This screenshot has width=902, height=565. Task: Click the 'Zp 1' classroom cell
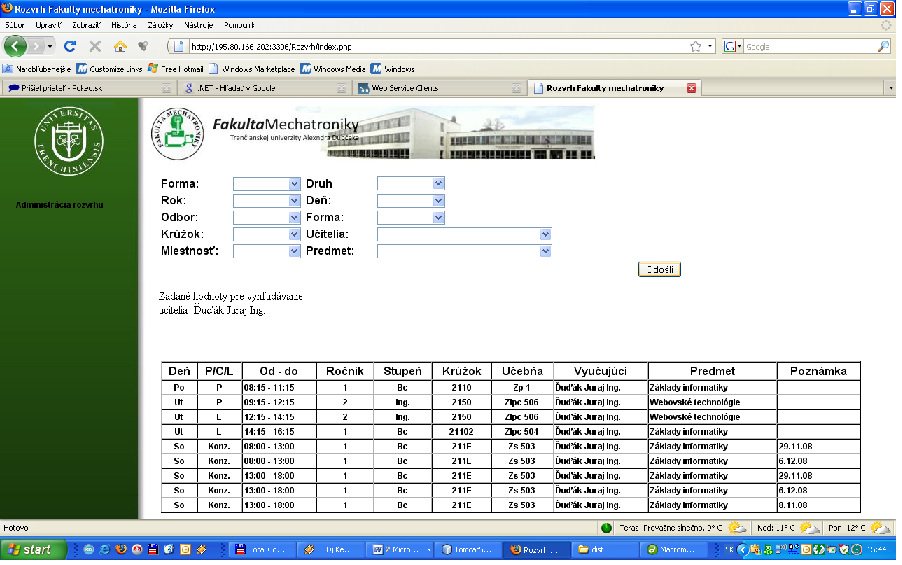[x=522, y=388]
